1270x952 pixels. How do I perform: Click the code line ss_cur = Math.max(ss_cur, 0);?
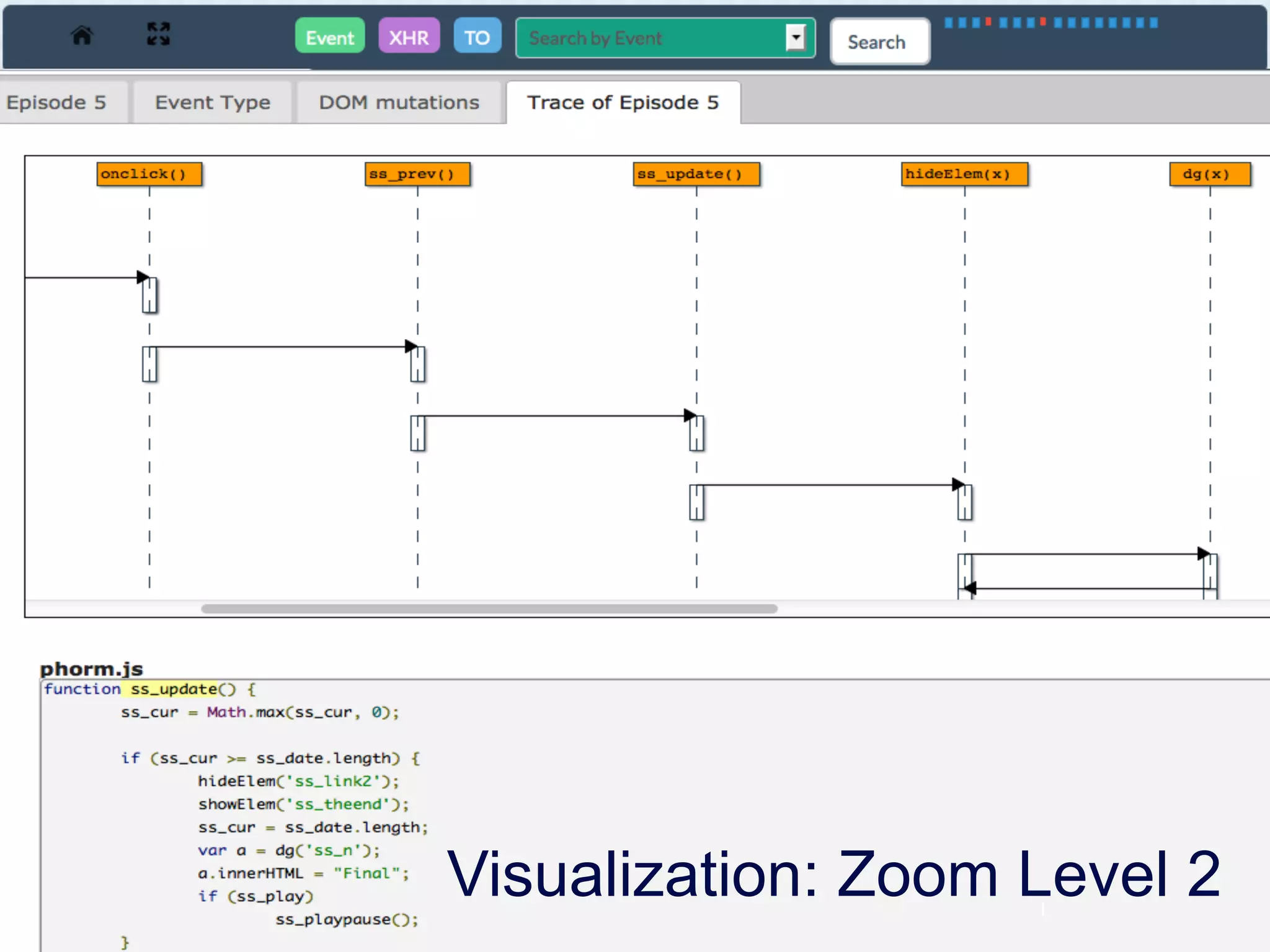coord(260,712)
